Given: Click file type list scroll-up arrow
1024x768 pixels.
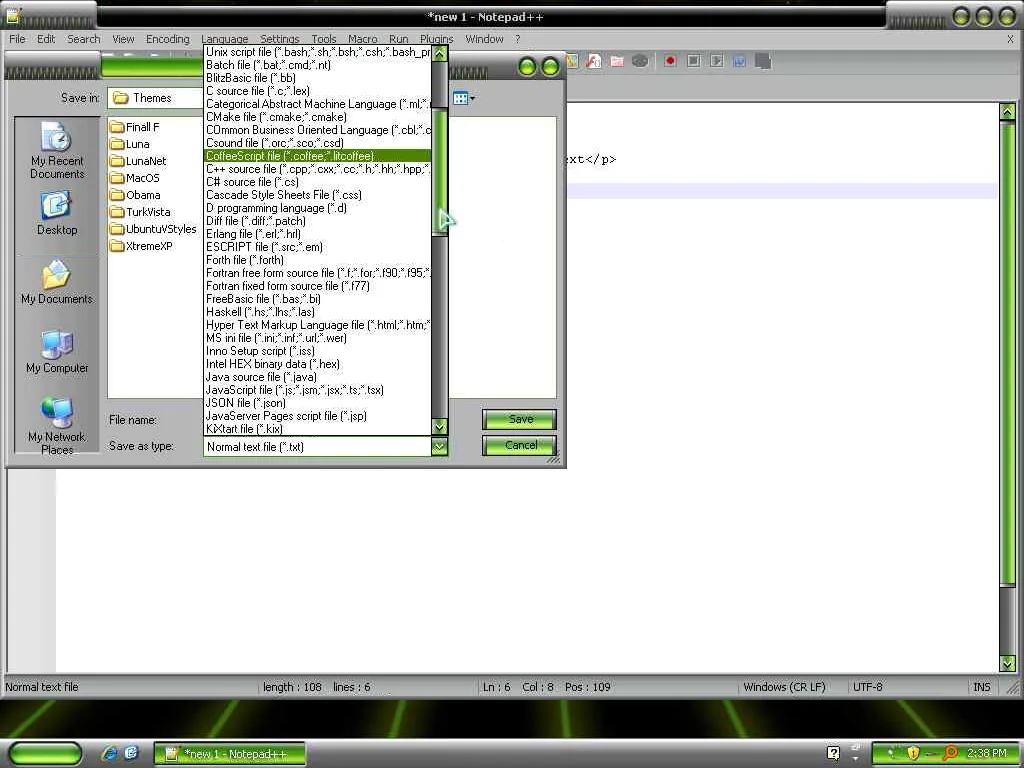Looking at the screenshot, I should [440, 54].
